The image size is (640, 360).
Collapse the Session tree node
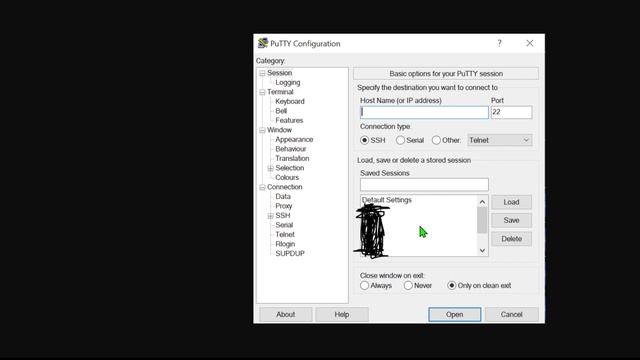pyautogui.click(x=262, y=73)
